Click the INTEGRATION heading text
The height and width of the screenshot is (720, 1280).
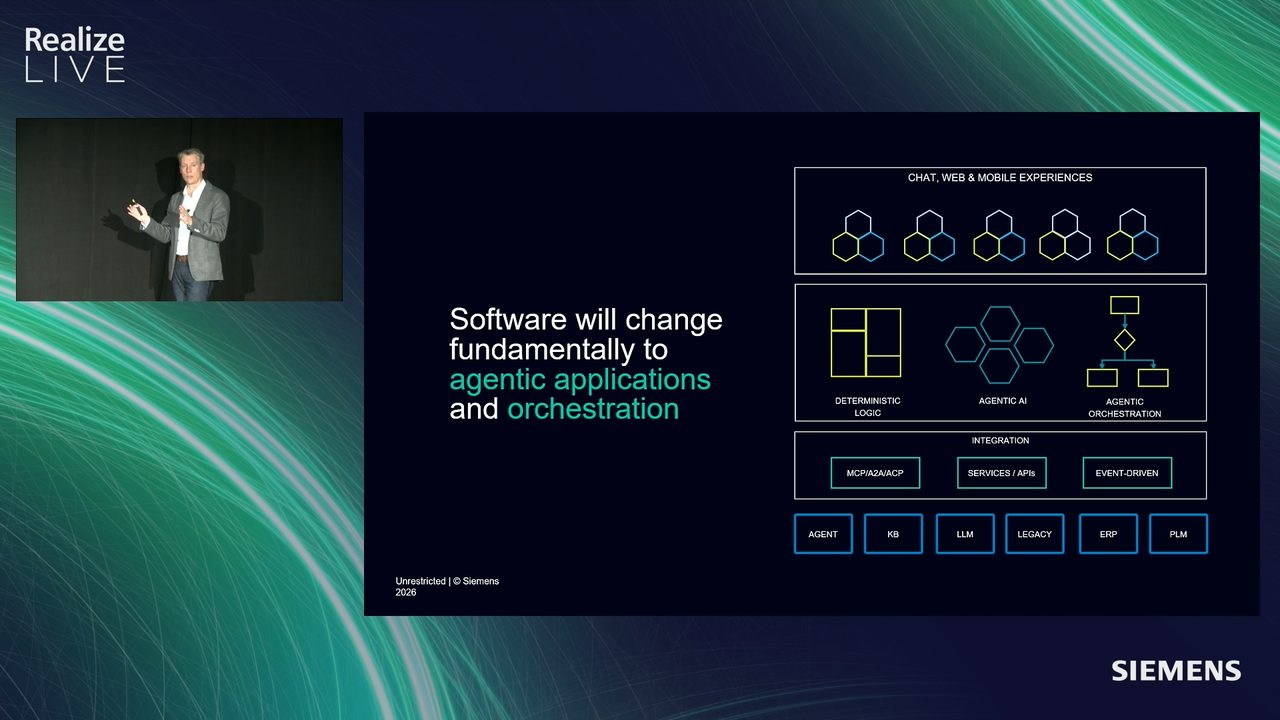(1000, 441)
